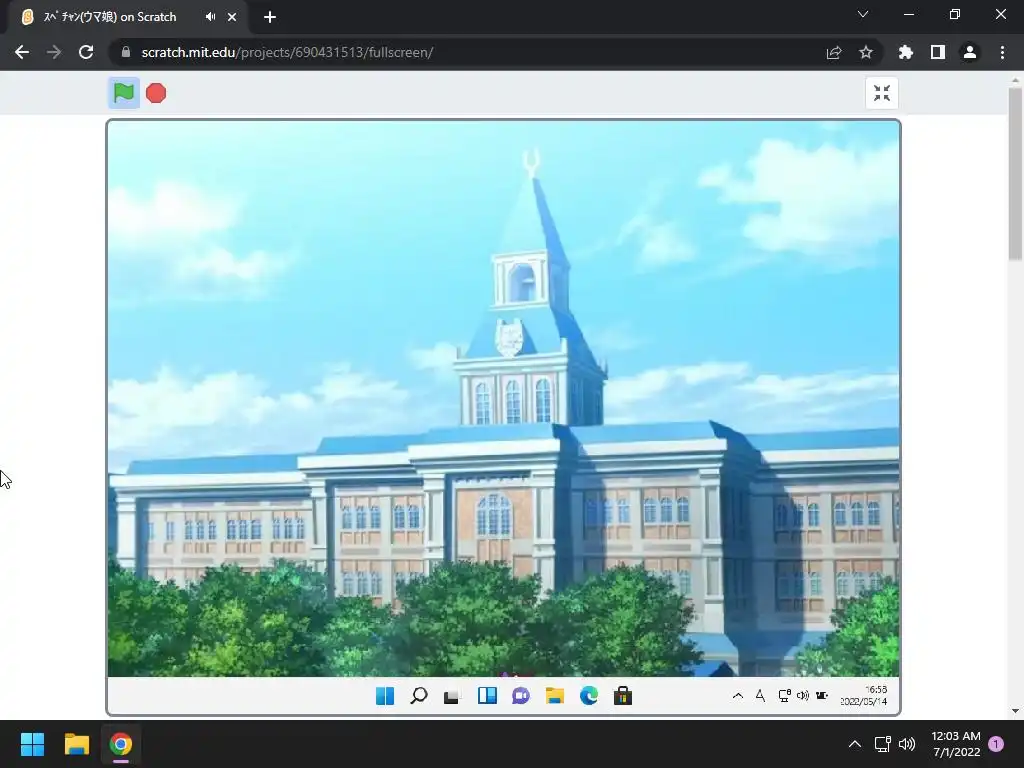Click the lock icon in address bar
Viewport: 1024px width, 768px height.
click(x=125, y=52)
